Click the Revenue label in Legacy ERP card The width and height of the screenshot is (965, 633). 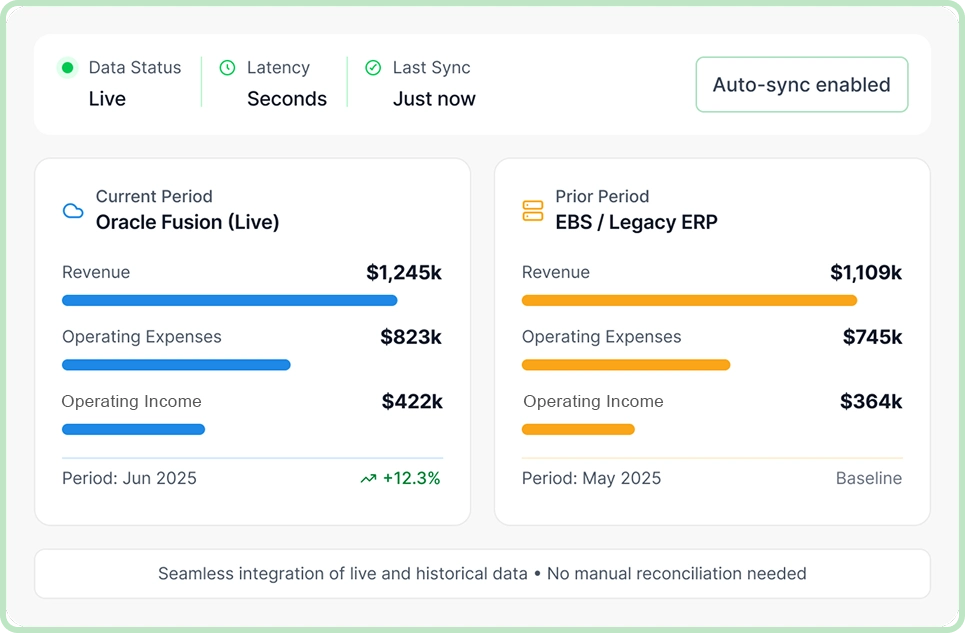coord(556,273)
